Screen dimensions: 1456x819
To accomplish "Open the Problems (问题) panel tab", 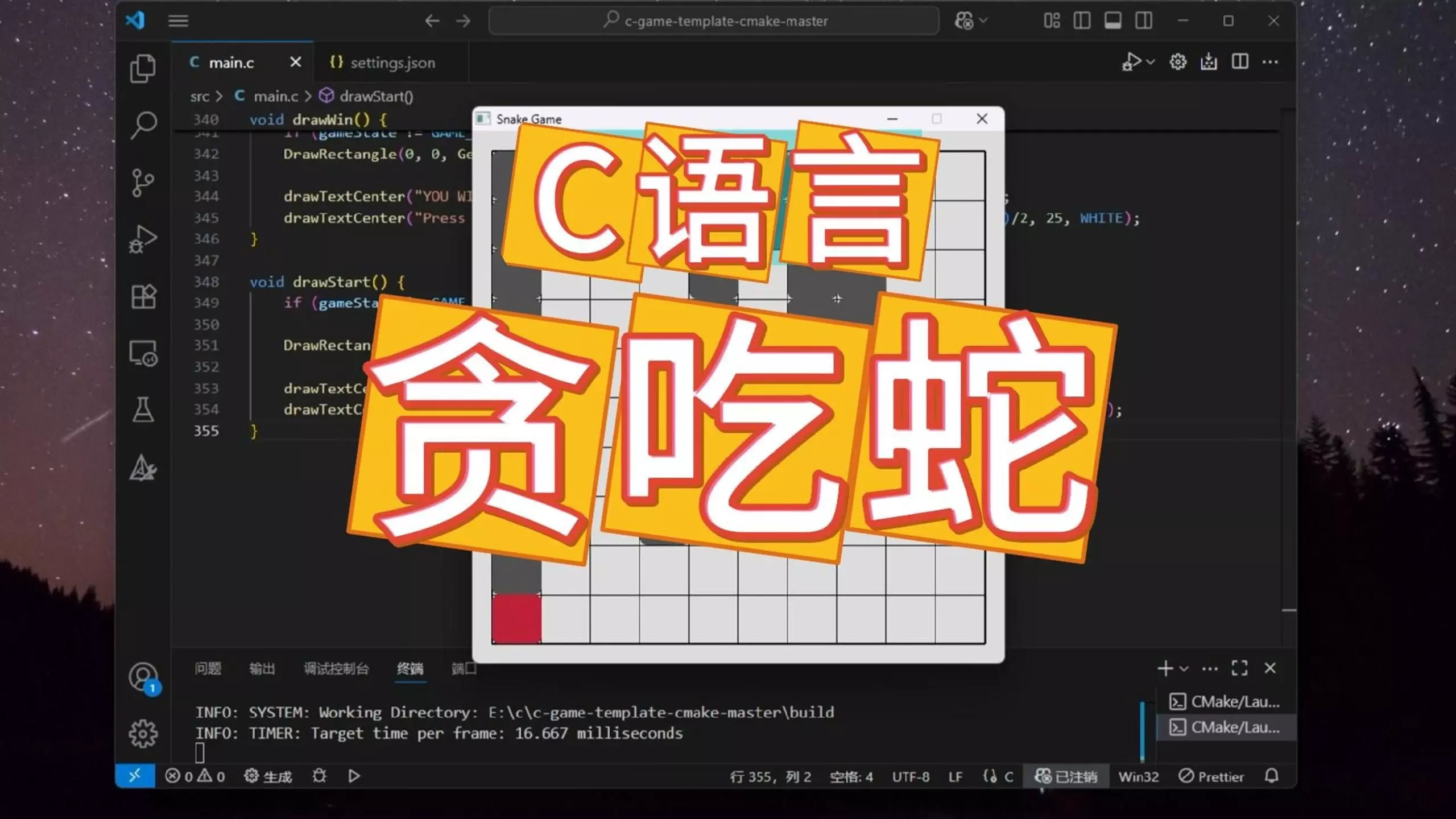I will (x=208, y=668).
